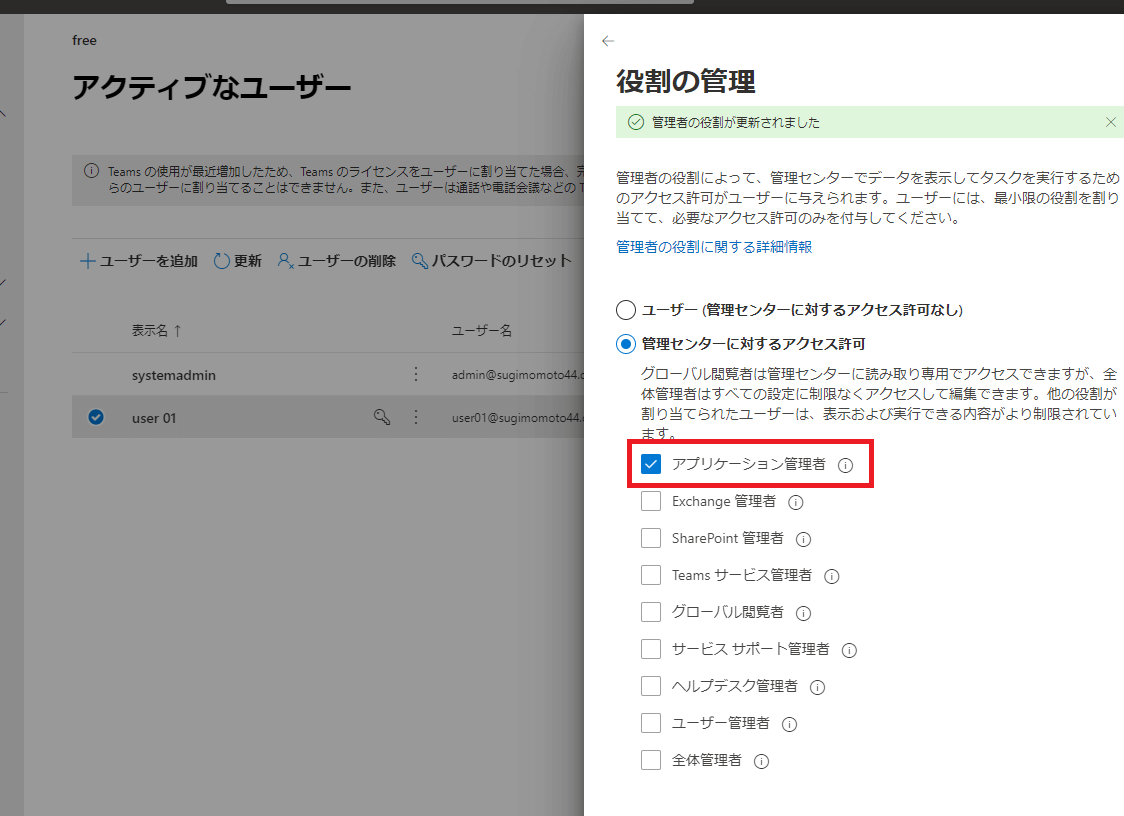
Task: Click the green success checkmark icon
Action: [x=636, y=123]
